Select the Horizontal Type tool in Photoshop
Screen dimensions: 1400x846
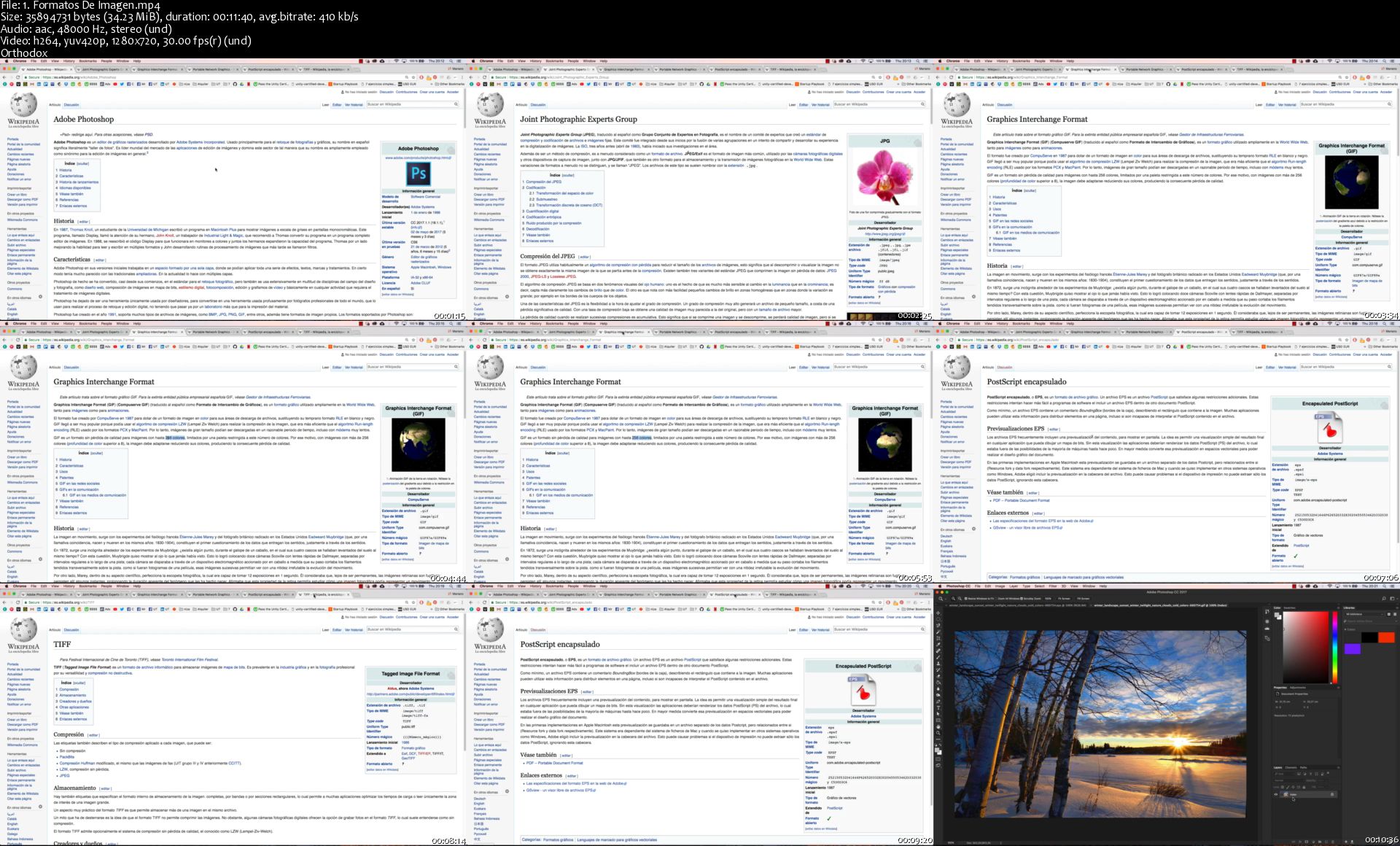pyautogui.click(x=938, y=708)
